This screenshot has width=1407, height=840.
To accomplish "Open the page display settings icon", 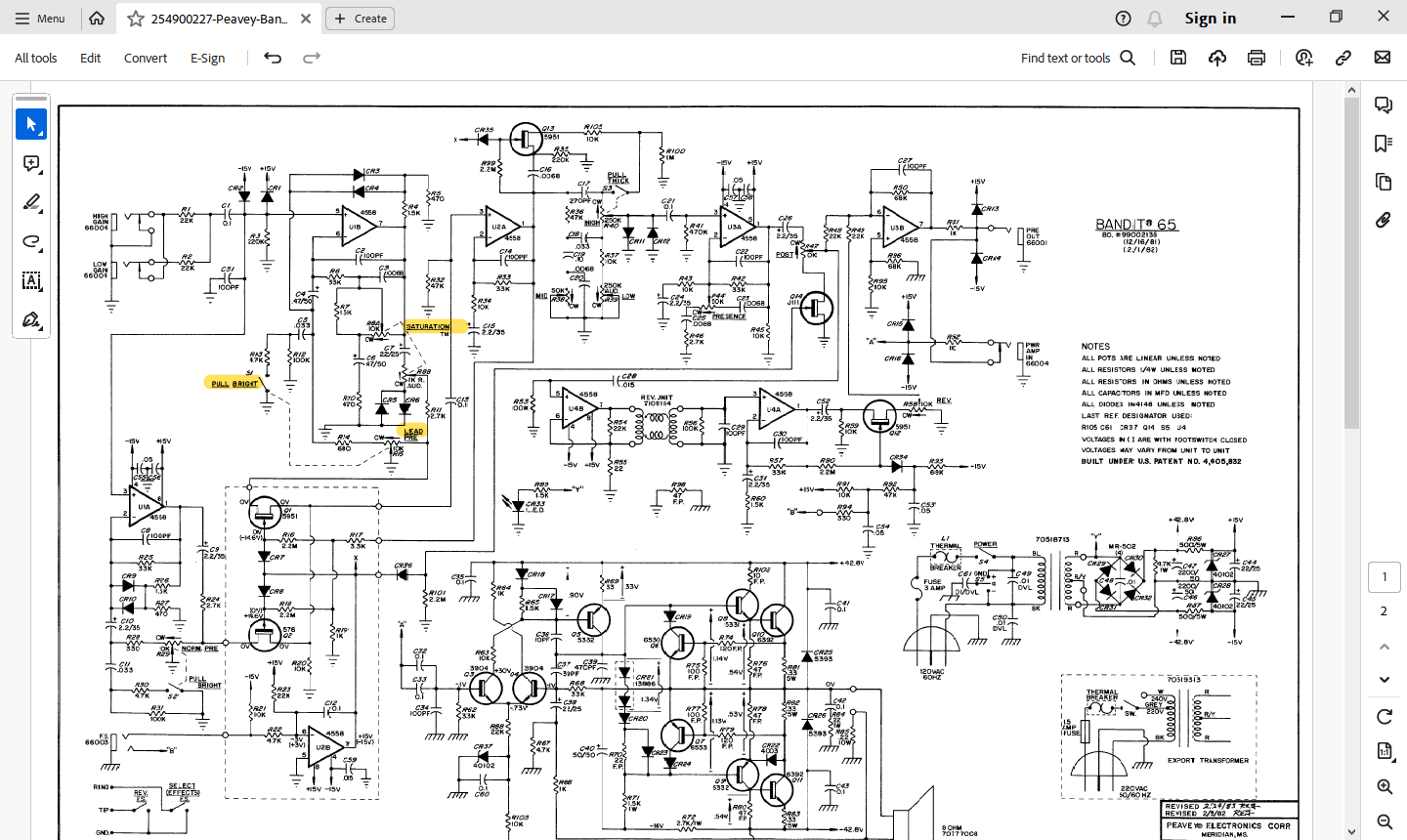I will (x=1384, y=751).
